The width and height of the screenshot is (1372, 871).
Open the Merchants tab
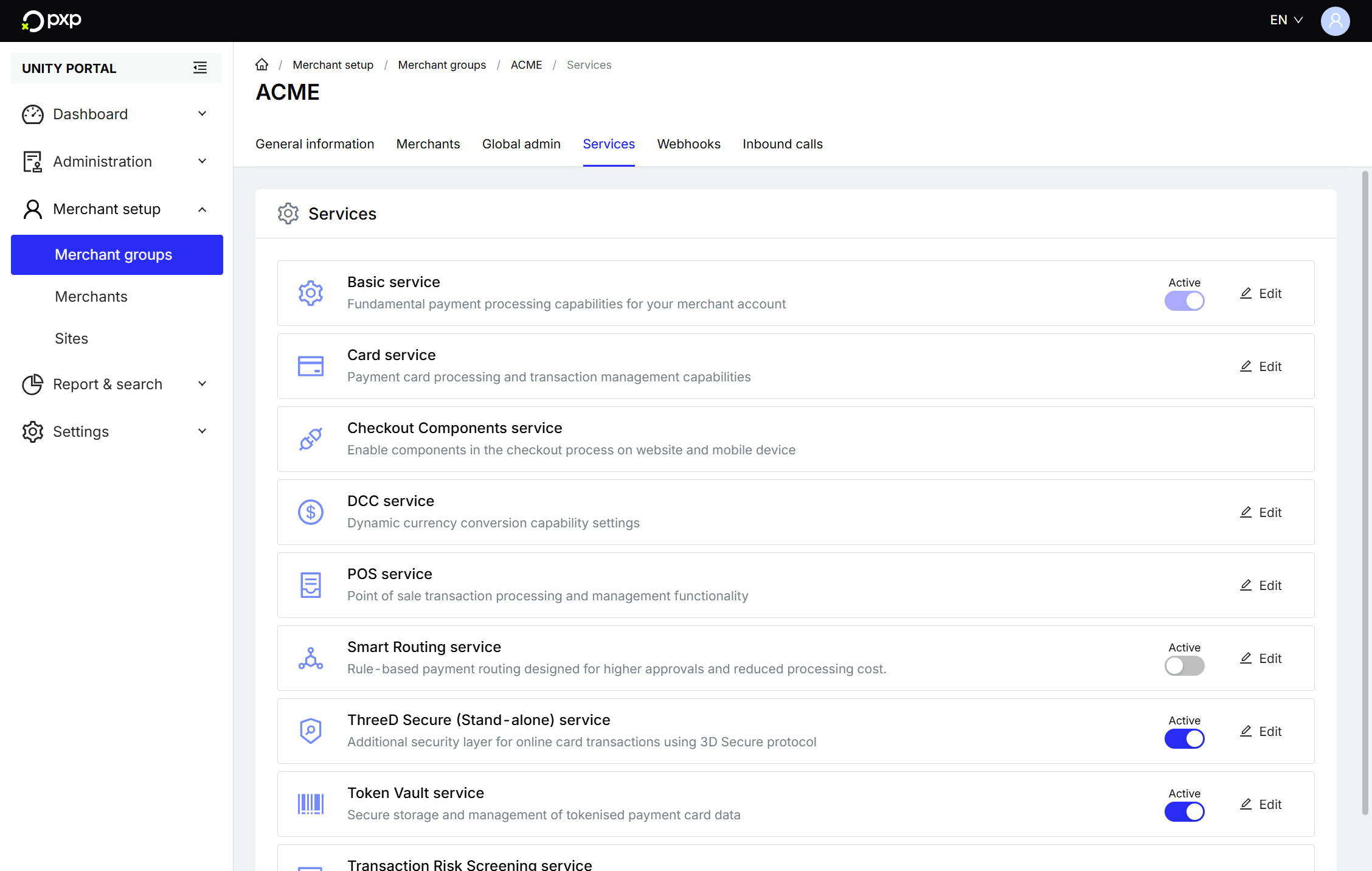pos(428,144)
